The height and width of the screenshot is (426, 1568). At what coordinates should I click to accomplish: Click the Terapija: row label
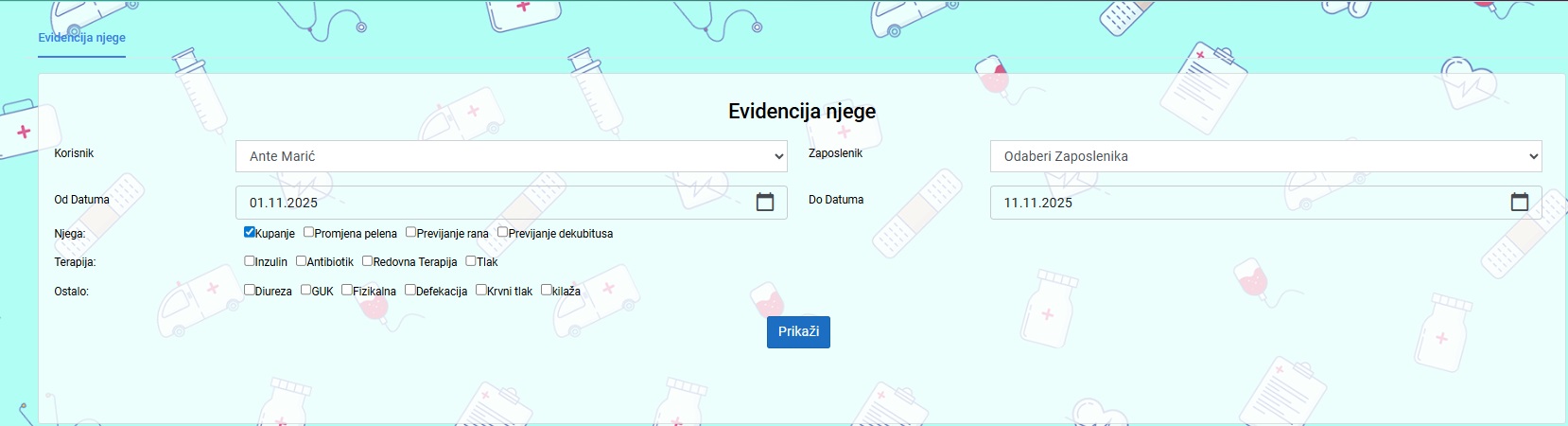pyautogui.click(x=75, y=262)
